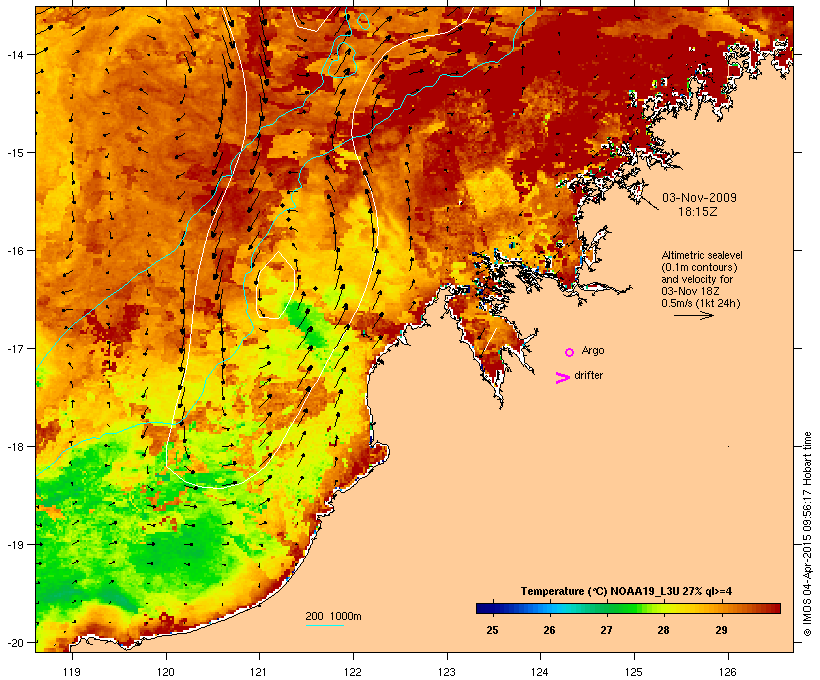Click the magenta Argo circle symbol

[569, 353]
